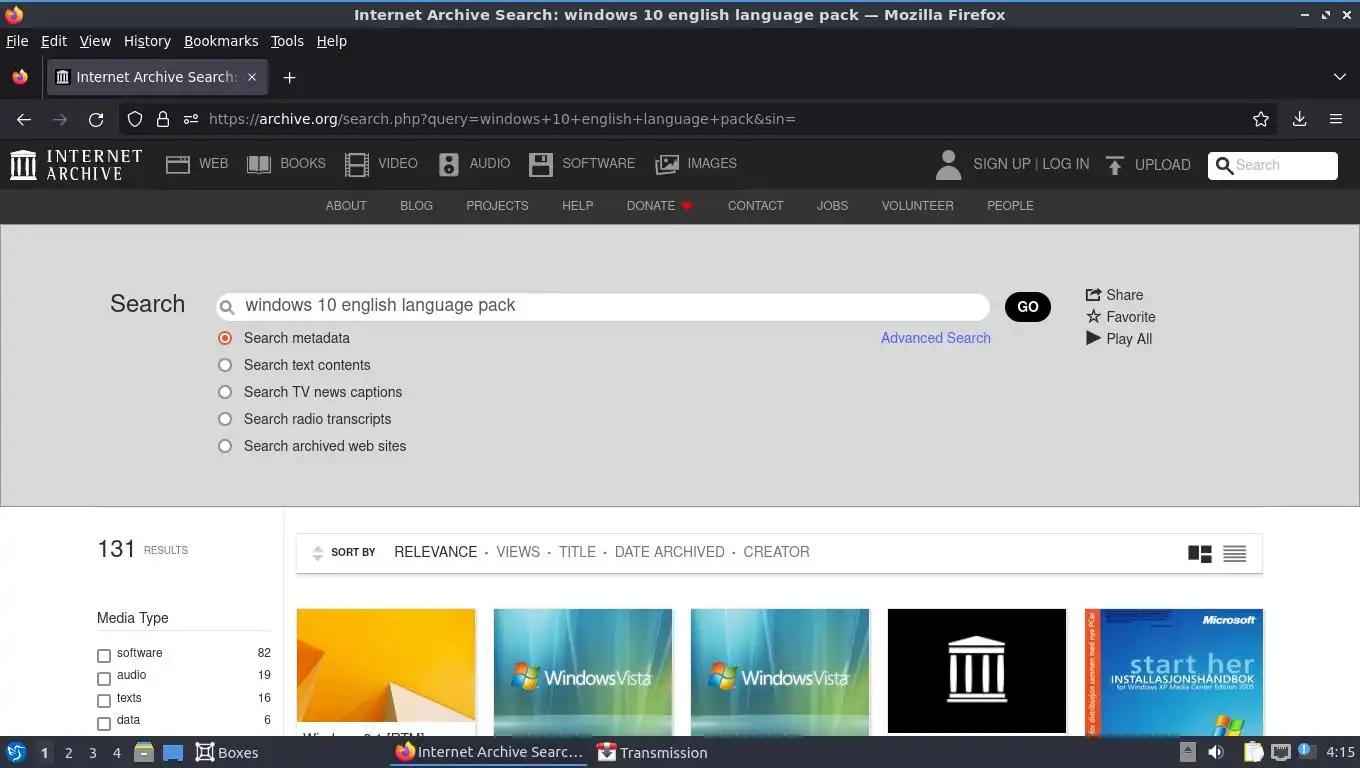Click the top-right site Search box
Screen dimensions: 1360x768
click(x=1273, y=166)
